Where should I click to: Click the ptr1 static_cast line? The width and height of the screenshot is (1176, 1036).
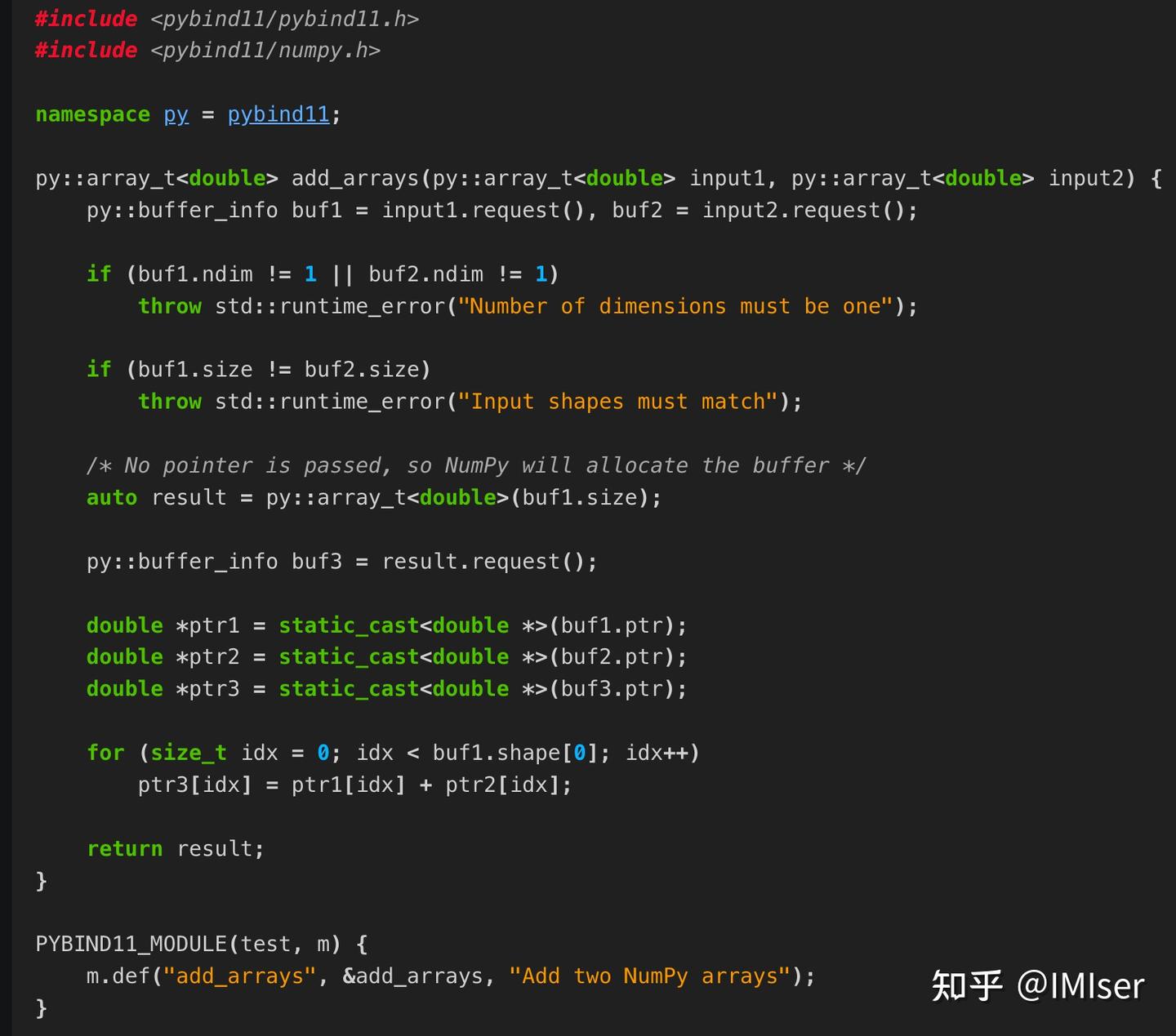pyautogui.click(x=387, y=625)
